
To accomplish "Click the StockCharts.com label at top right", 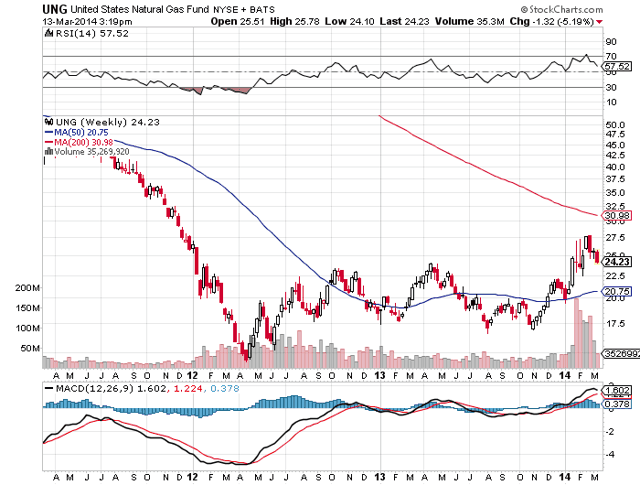I will point(561,9).
